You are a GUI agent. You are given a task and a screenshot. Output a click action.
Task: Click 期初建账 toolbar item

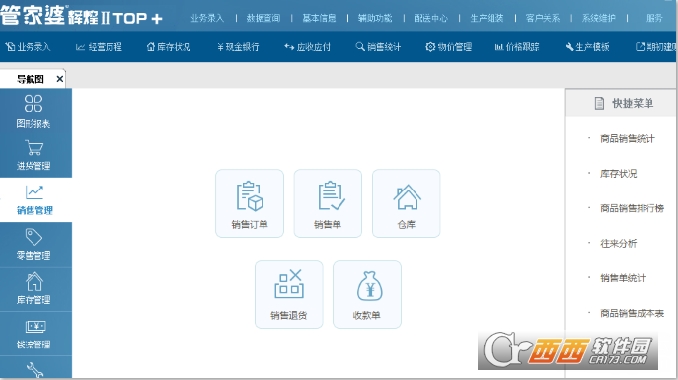656,47
